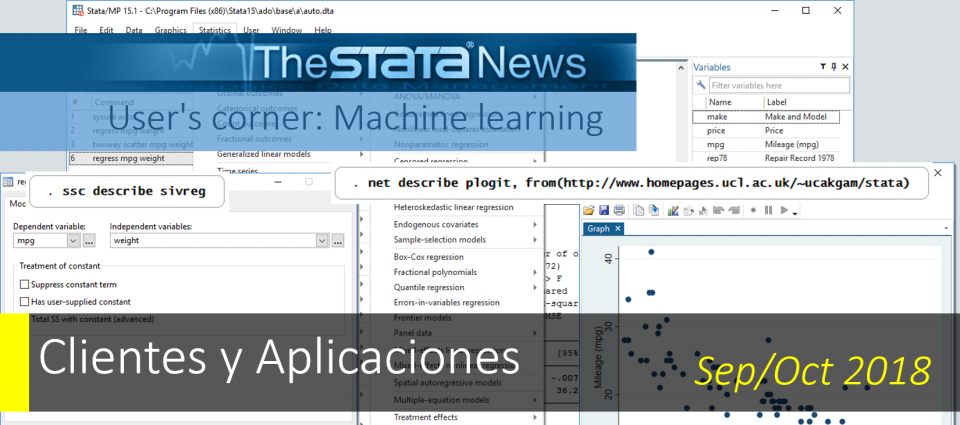This screenshot has width=960, height=425.
Task: Open the Play button dropdown arrow
Action: point(794,212)
